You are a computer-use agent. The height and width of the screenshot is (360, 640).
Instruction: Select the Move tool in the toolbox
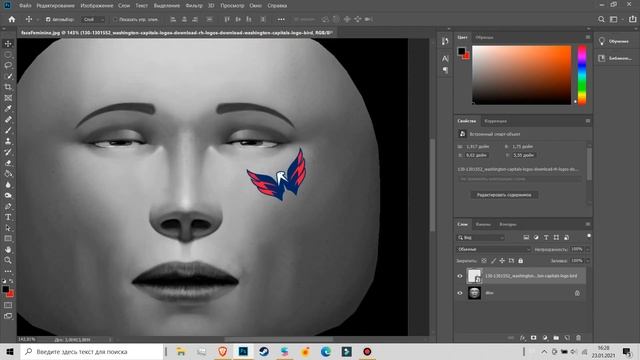(8, 44)
